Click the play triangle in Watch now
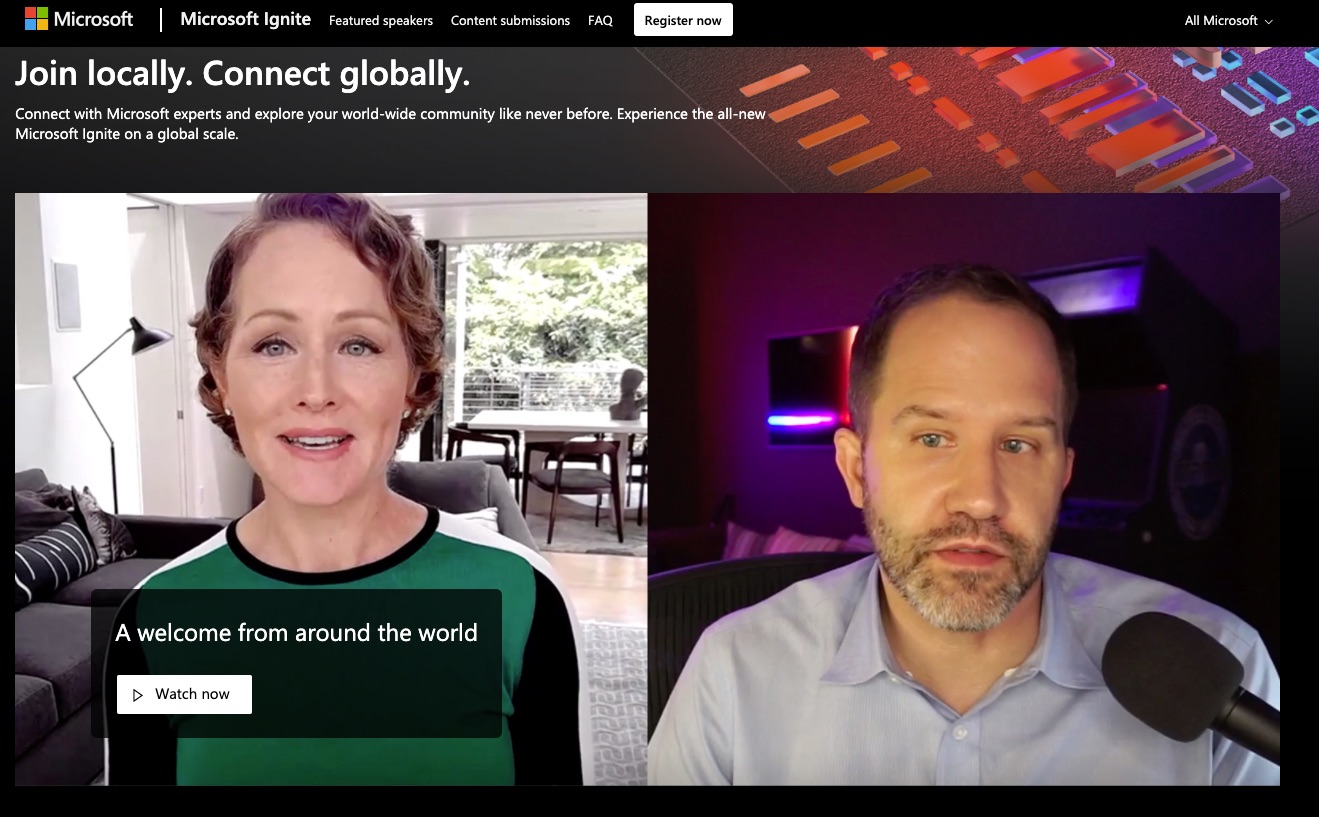 [x=138, y=695]
